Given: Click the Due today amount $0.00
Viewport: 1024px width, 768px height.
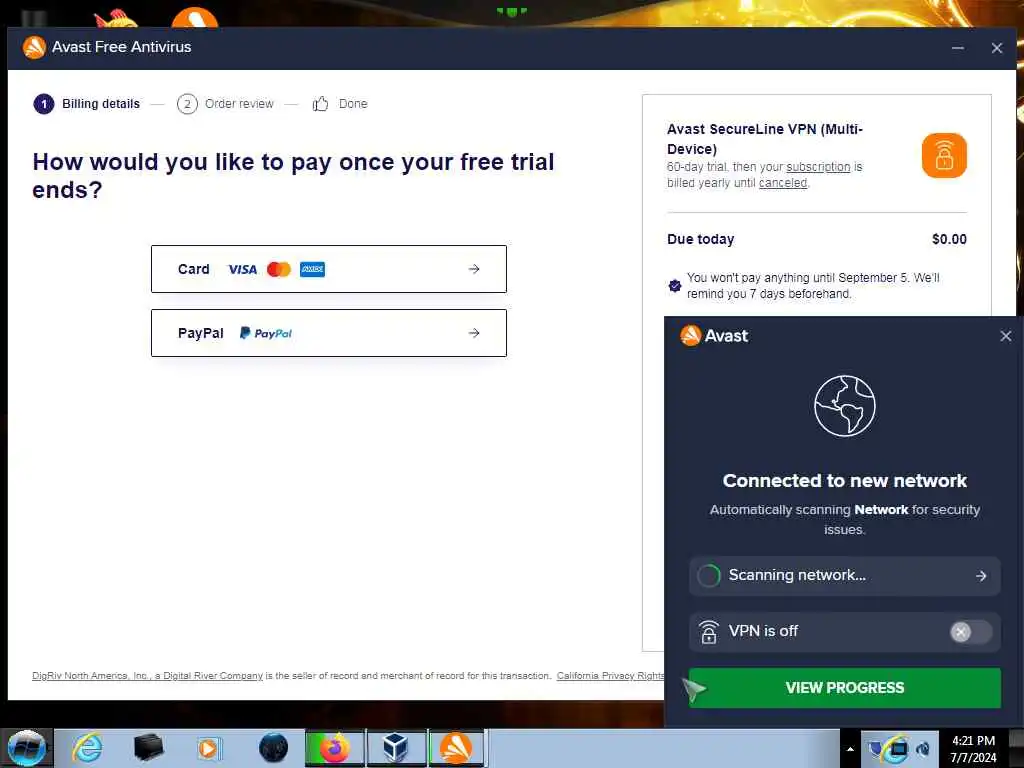Looking at the screenshot, I should pyautogui.click(x=949, y=240).
